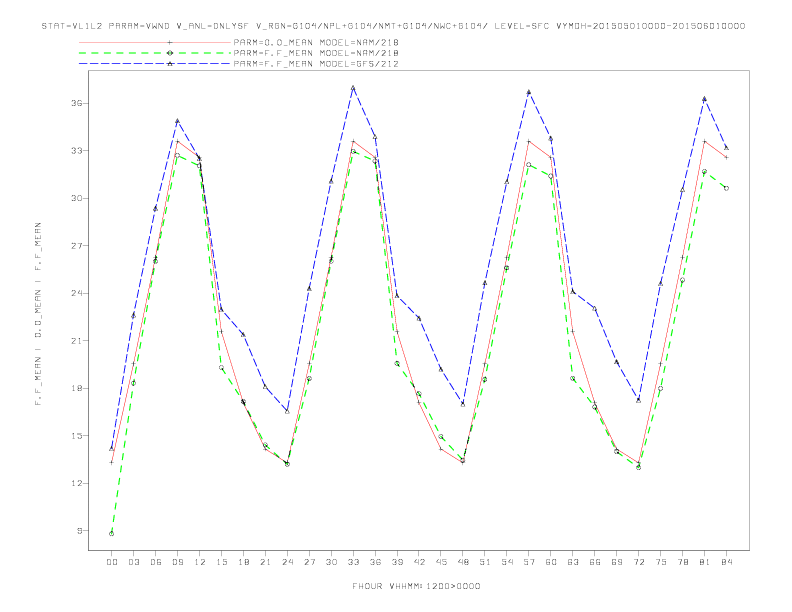This screenshot has height=612, width=792.
Task: Click x-axis tick label 69
Action: tap(617, 562)
